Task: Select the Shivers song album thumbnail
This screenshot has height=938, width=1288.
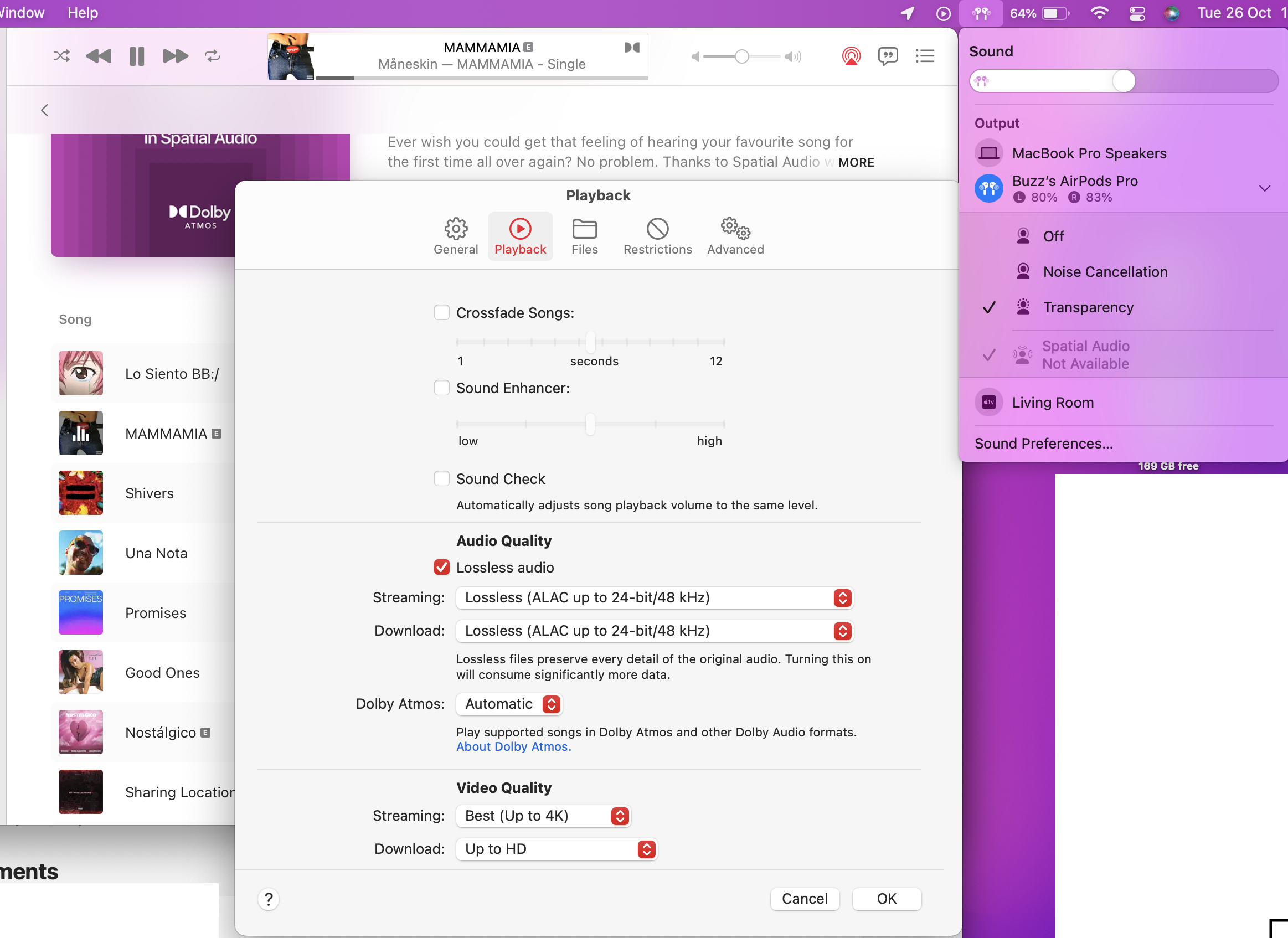Action: coord(81,493)
